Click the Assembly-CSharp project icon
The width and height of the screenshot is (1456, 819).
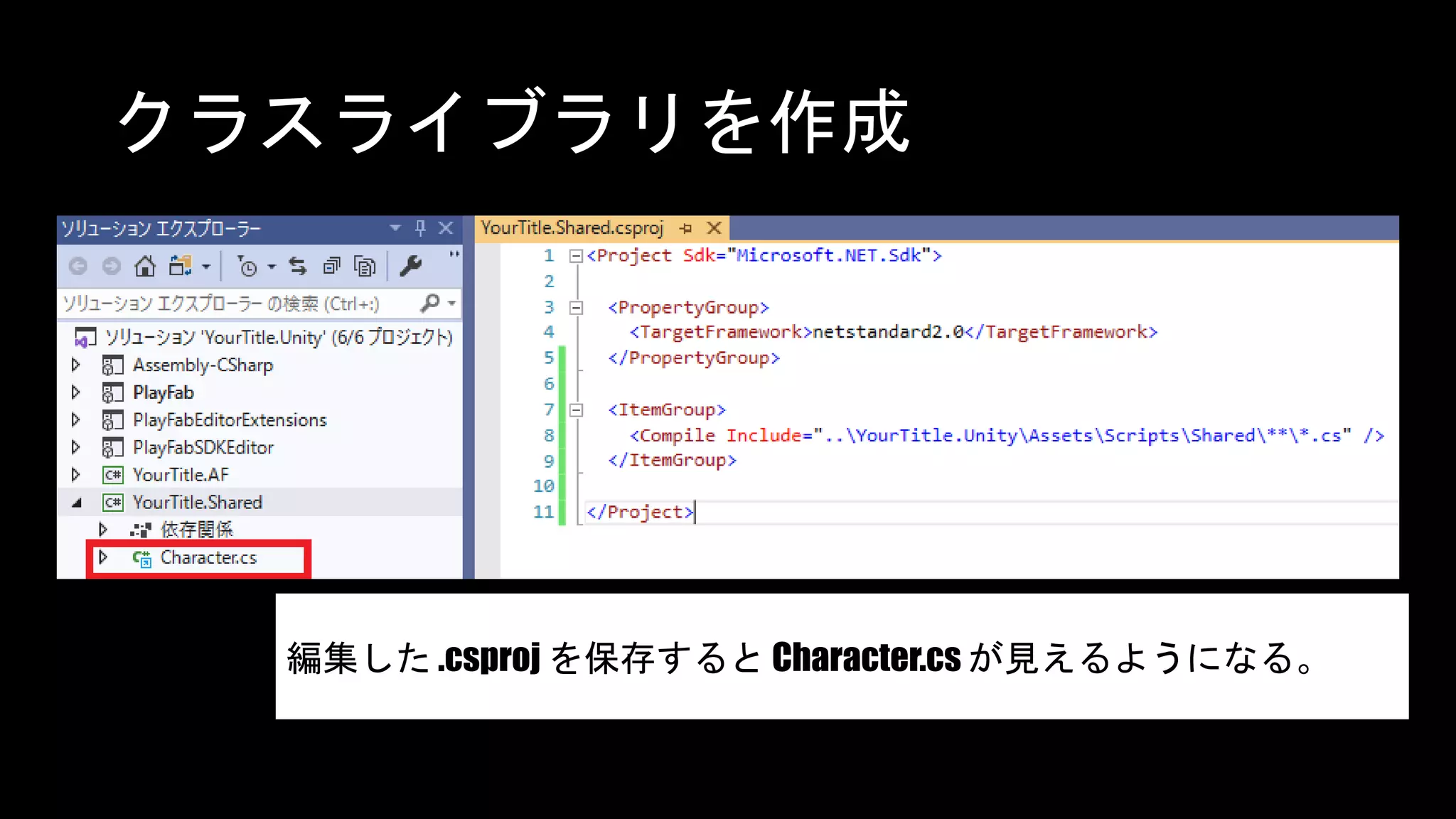112,365
